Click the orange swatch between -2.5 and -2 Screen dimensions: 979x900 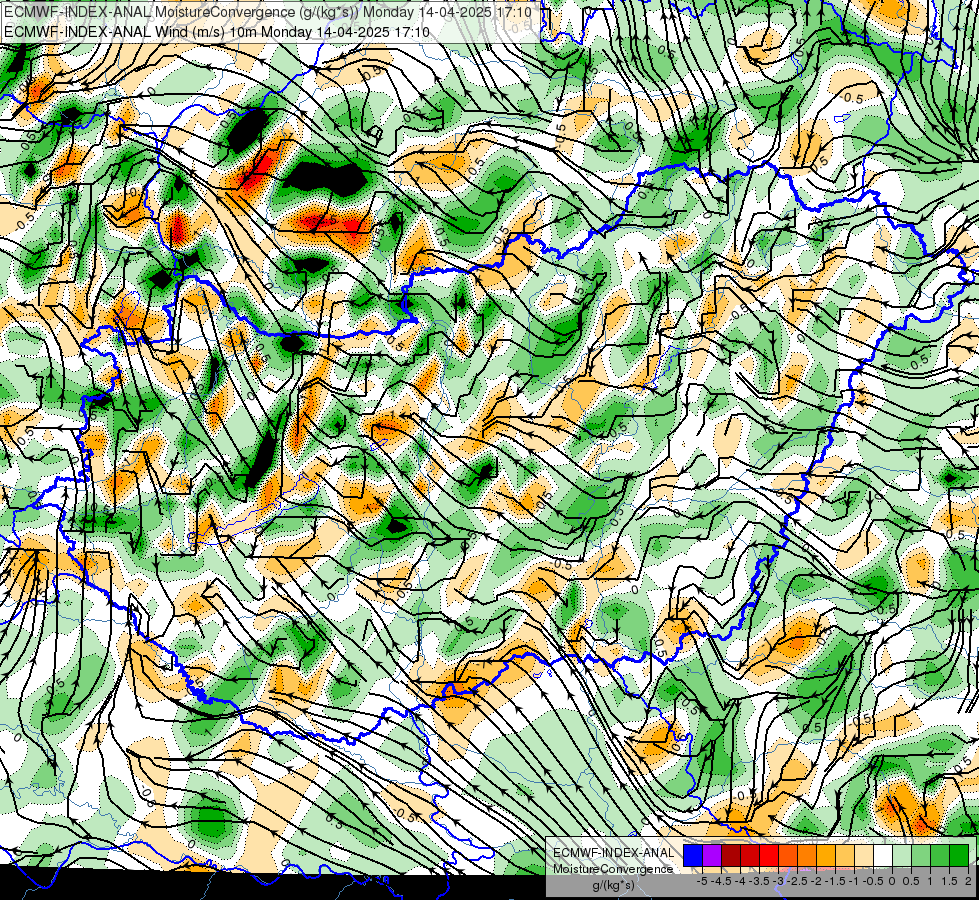[x=807, y=855]
